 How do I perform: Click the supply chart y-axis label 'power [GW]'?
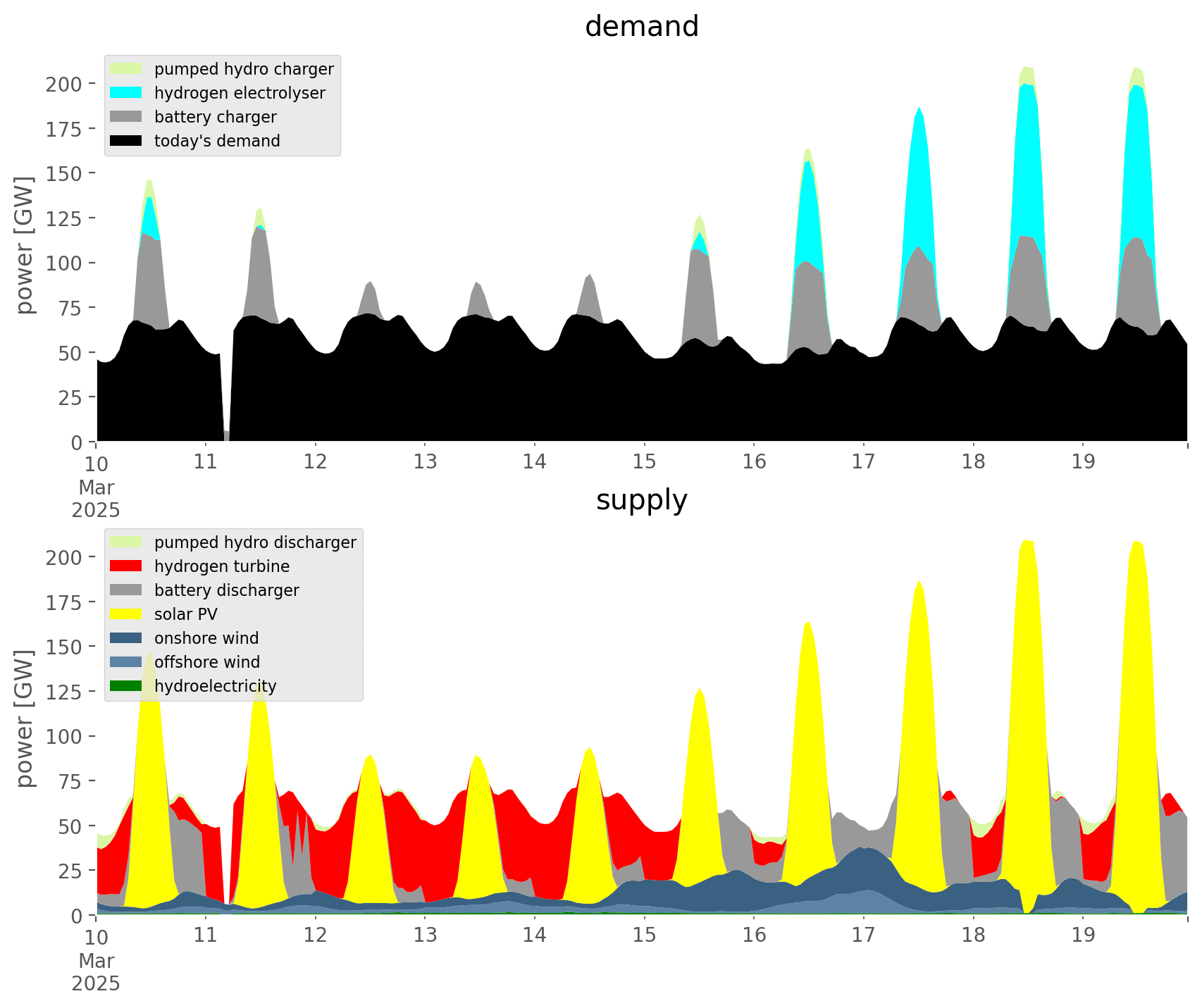(25, 718)
